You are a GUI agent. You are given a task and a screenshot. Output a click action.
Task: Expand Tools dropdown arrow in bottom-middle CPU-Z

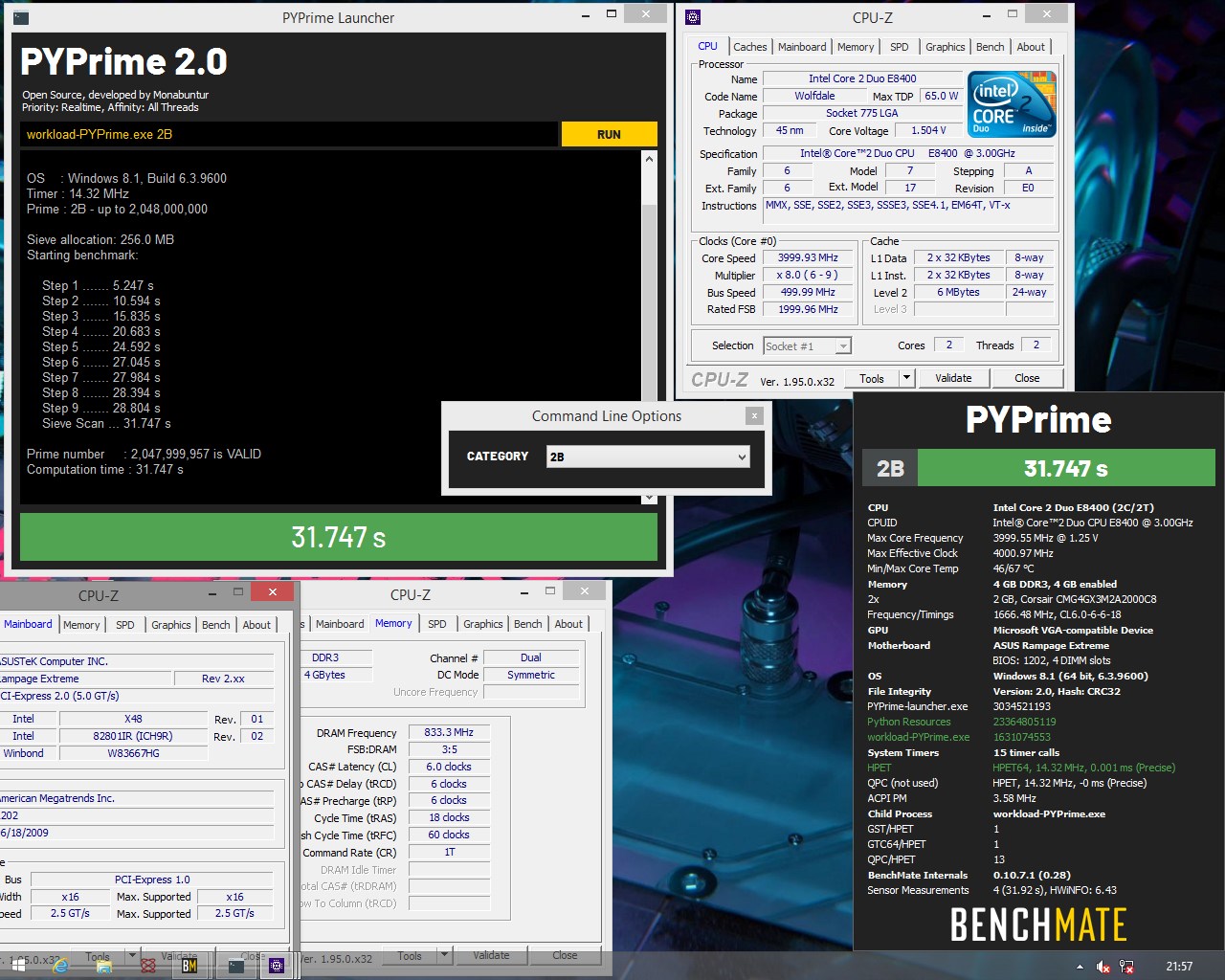[x=444, y=955]
